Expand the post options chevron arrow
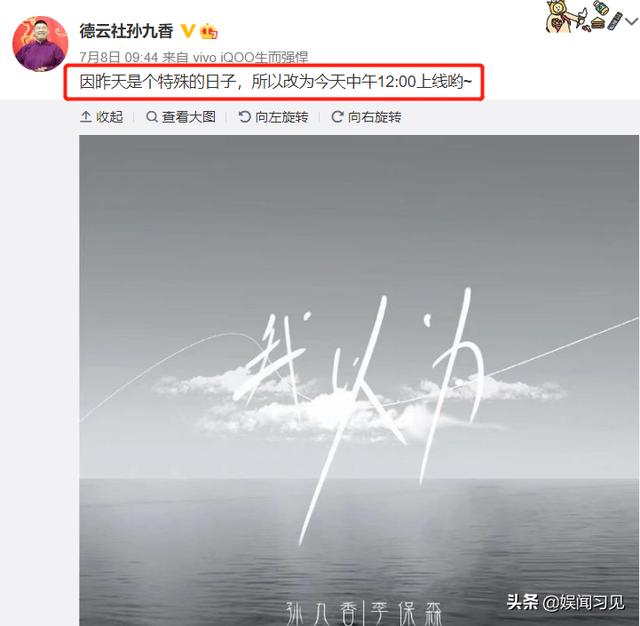The height and width of the screenshot is (626, 640). pos(632,21)
